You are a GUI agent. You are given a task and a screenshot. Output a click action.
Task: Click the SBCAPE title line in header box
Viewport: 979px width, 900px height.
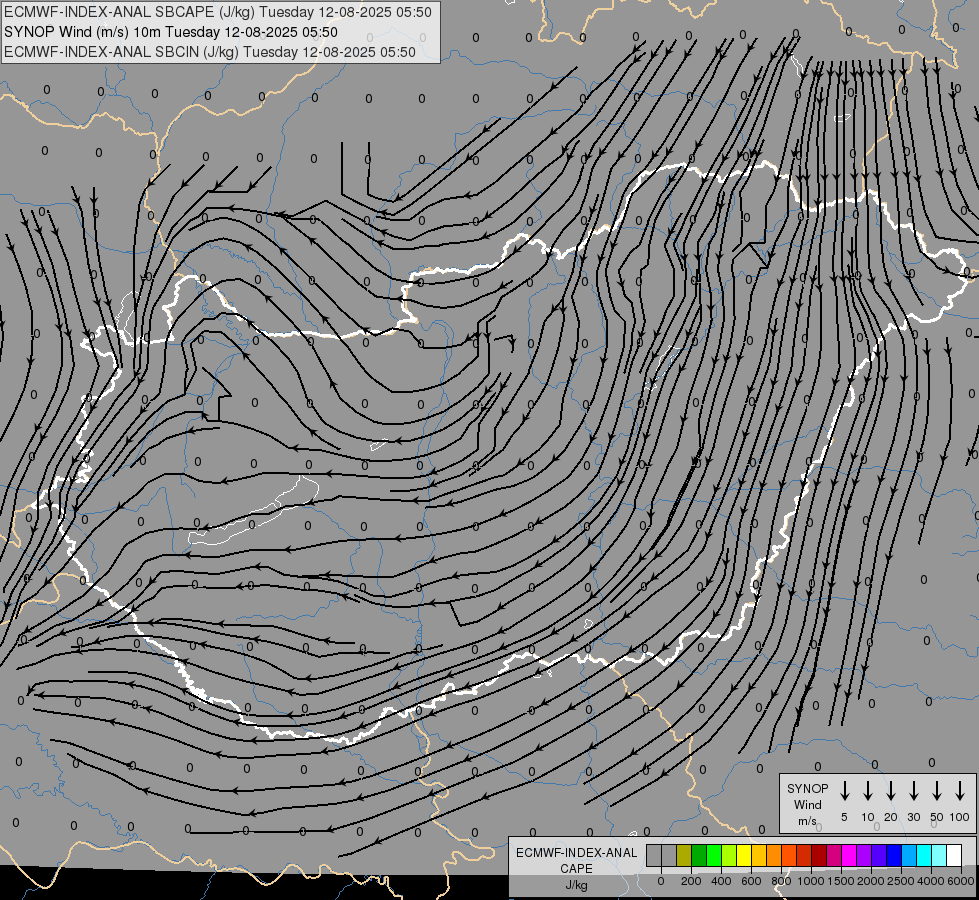[217, 12]
